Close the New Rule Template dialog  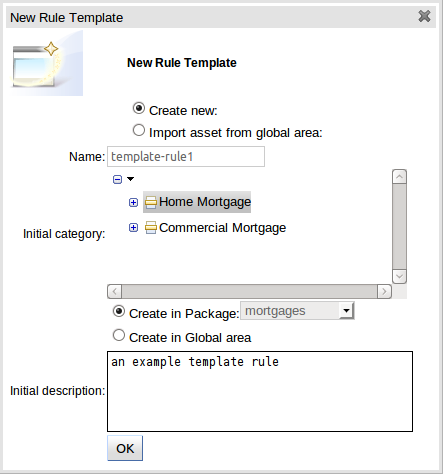[424, 16]
